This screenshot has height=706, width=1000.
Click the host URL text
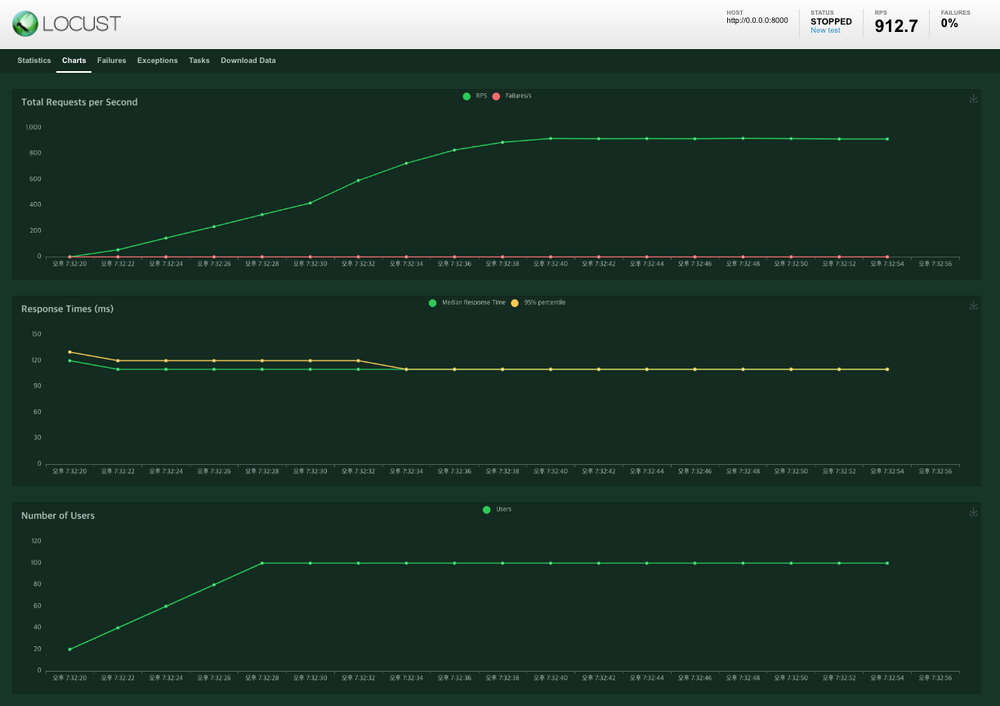point(757,21)
